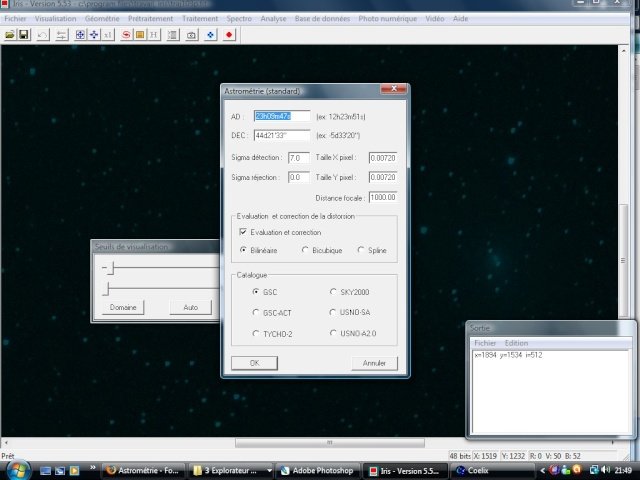Click the Auto threshold button
Image resolution: width=640 pixels, height=480 pixels.
click(191, 307)
